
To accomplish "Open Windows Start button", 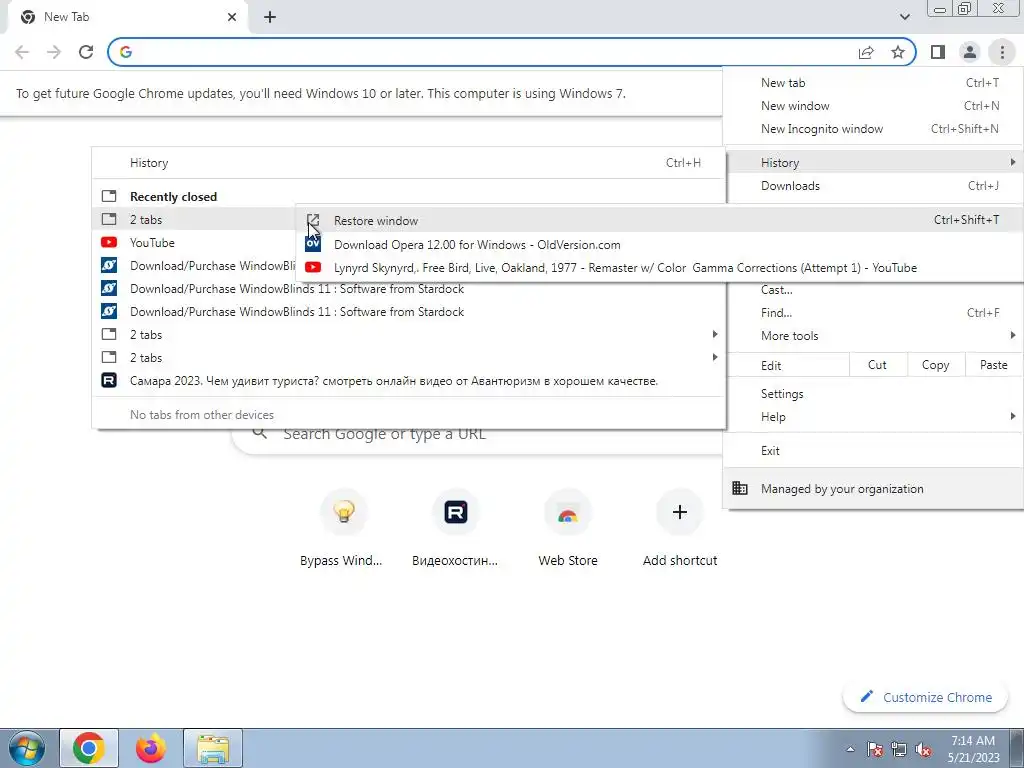I will pyautogui.click(x=27, y=748).
